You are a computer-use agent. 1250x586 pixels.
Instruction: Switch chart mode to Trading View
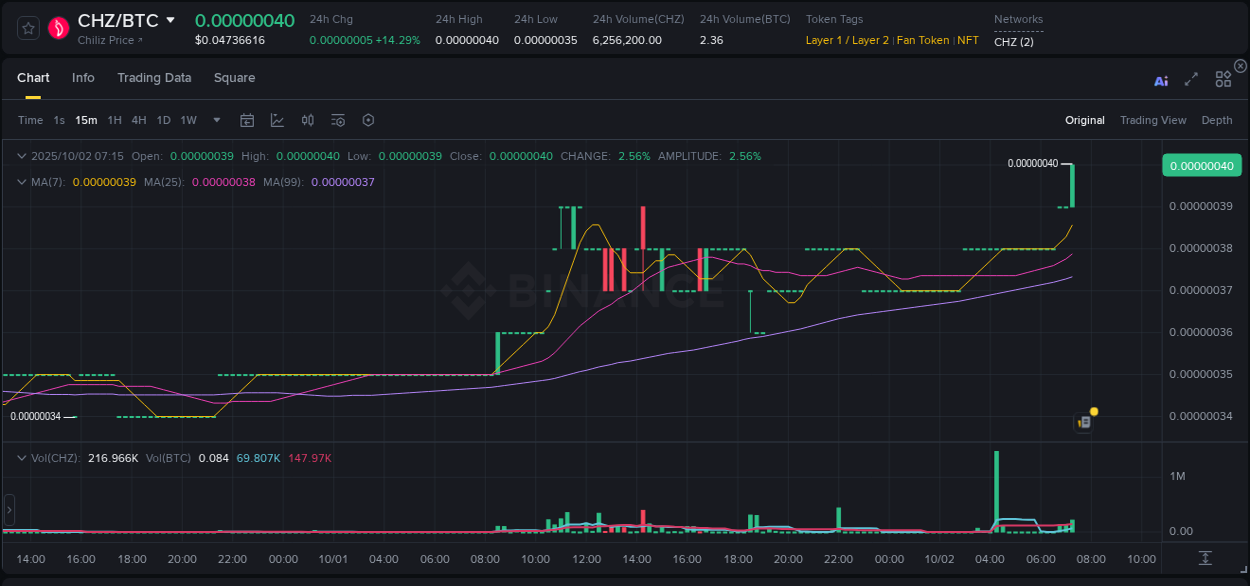click(1152, 120)
